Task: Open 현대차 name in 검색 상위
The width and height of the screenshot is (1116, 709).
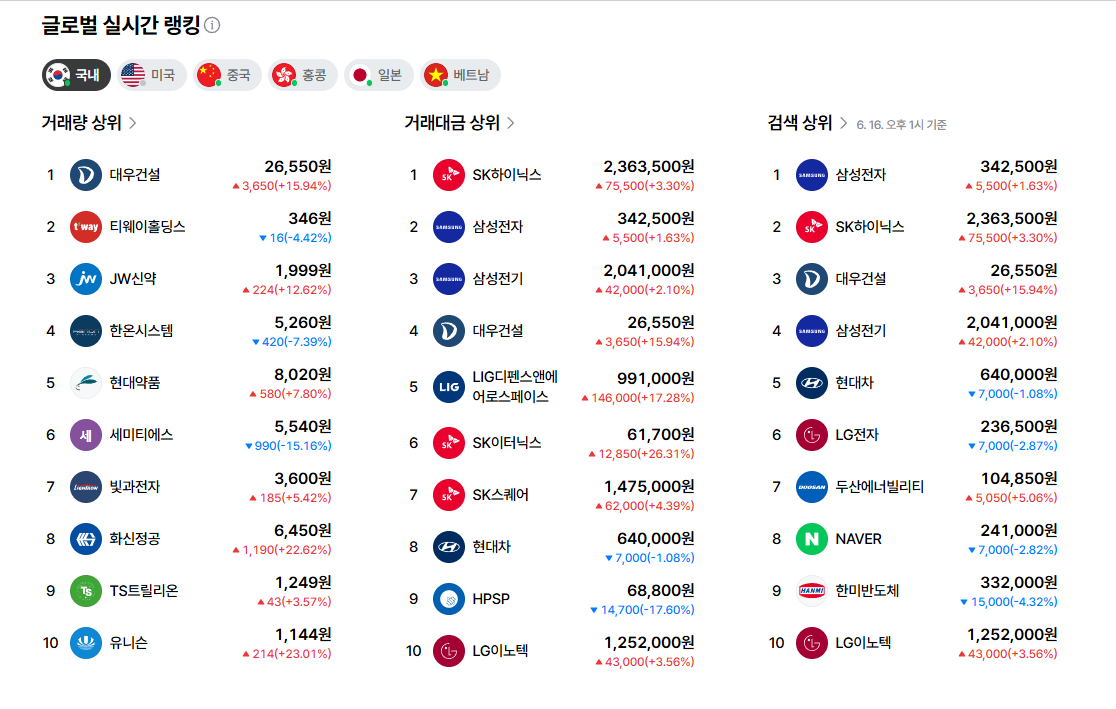Action: 854,383
